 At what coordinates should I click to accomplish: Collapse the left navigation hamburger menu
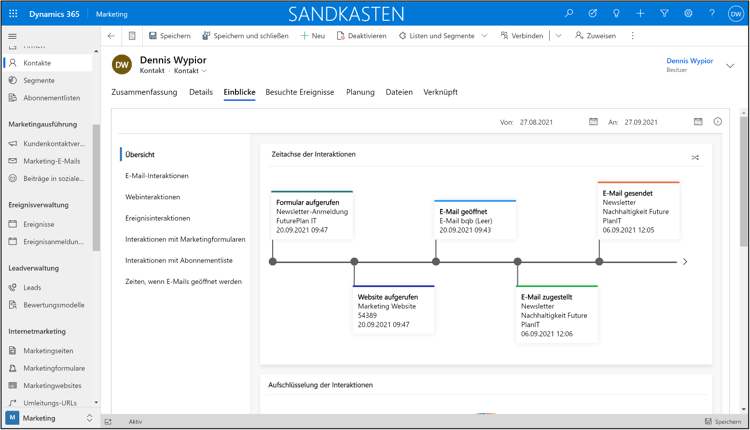13,36
